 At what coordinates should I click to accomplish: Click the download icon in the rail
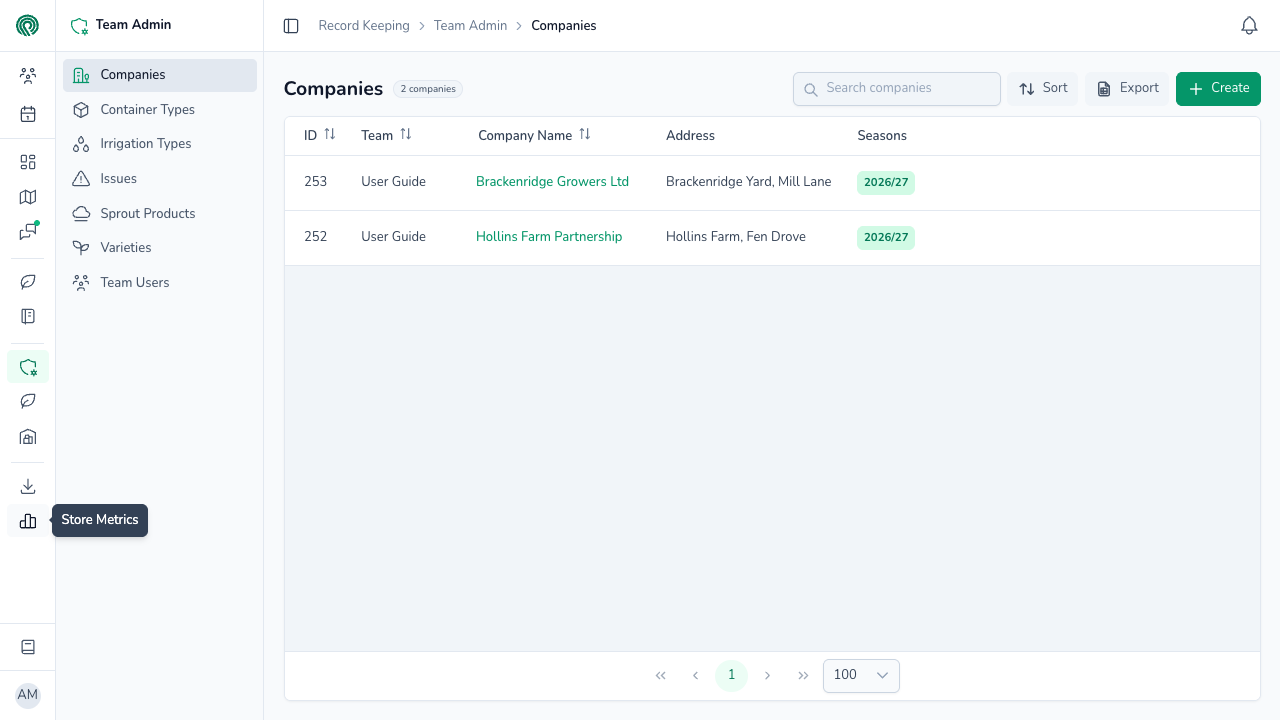click(x=28, y=486)
